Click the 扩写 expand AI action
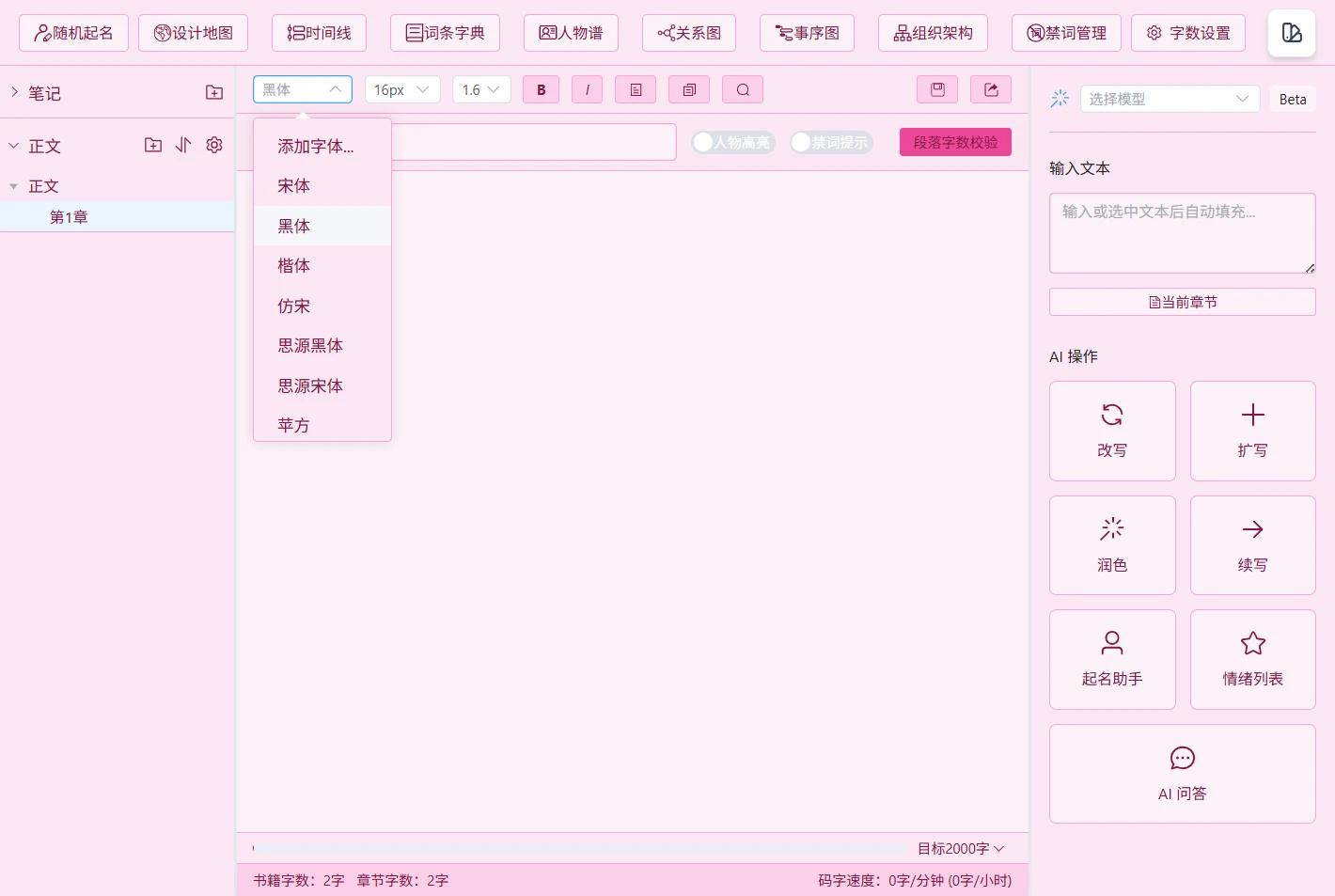This screenshot has width=1335, height=896. click(1252, 431)
